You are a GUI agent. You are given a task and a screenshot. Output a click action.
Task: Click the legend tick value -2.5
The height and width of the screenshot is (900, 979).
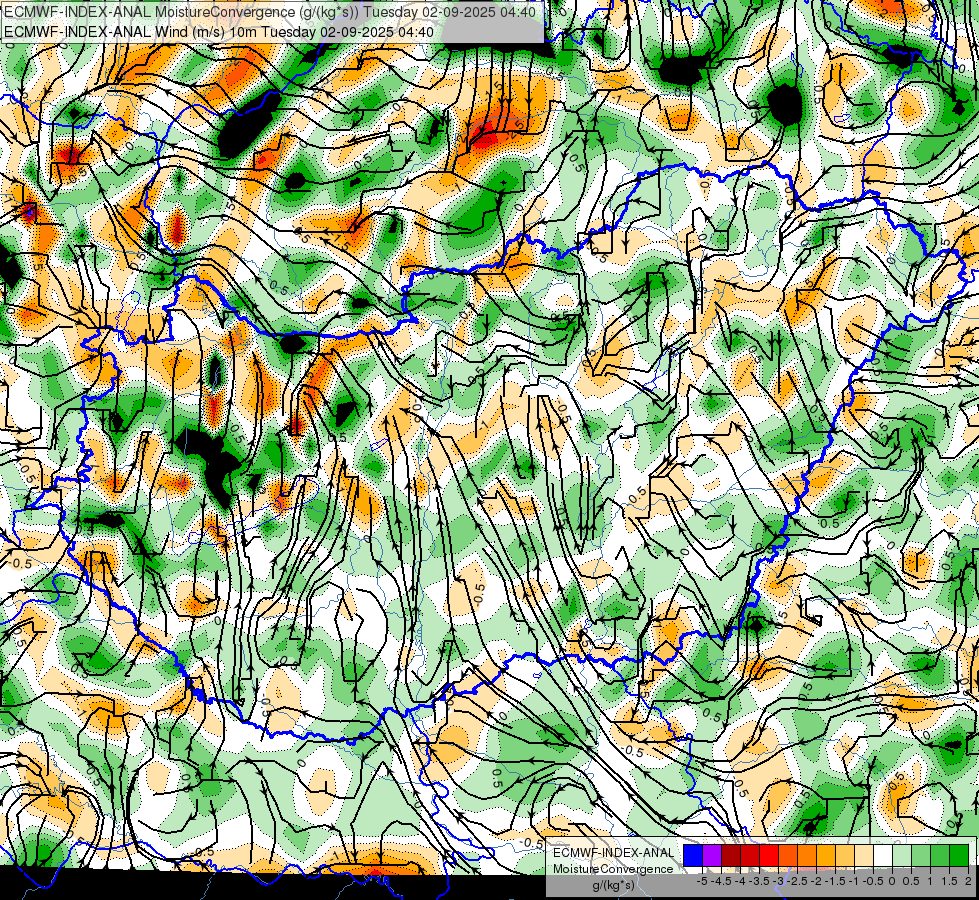[x=797, y=881]
